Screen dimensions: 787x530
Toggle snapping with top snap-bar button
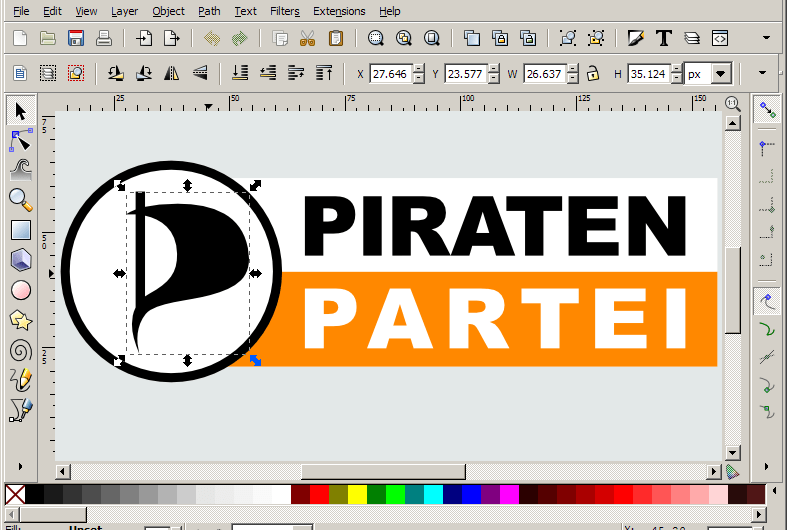pyautogui.click(x=767, y=108)
